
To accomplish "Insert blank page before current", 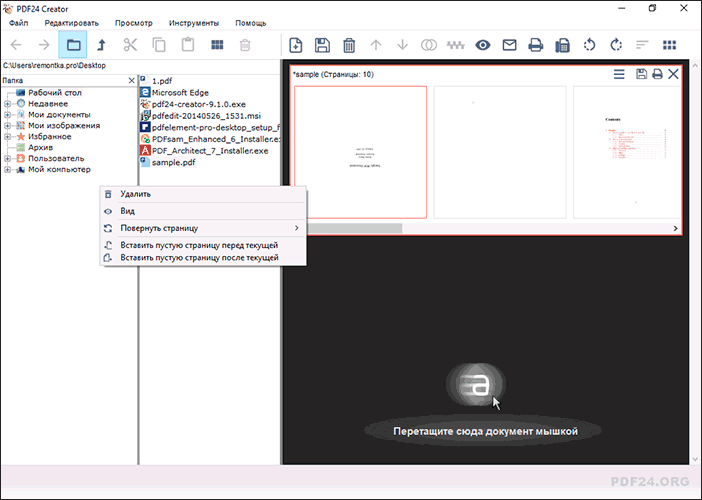I will [203, 245].
